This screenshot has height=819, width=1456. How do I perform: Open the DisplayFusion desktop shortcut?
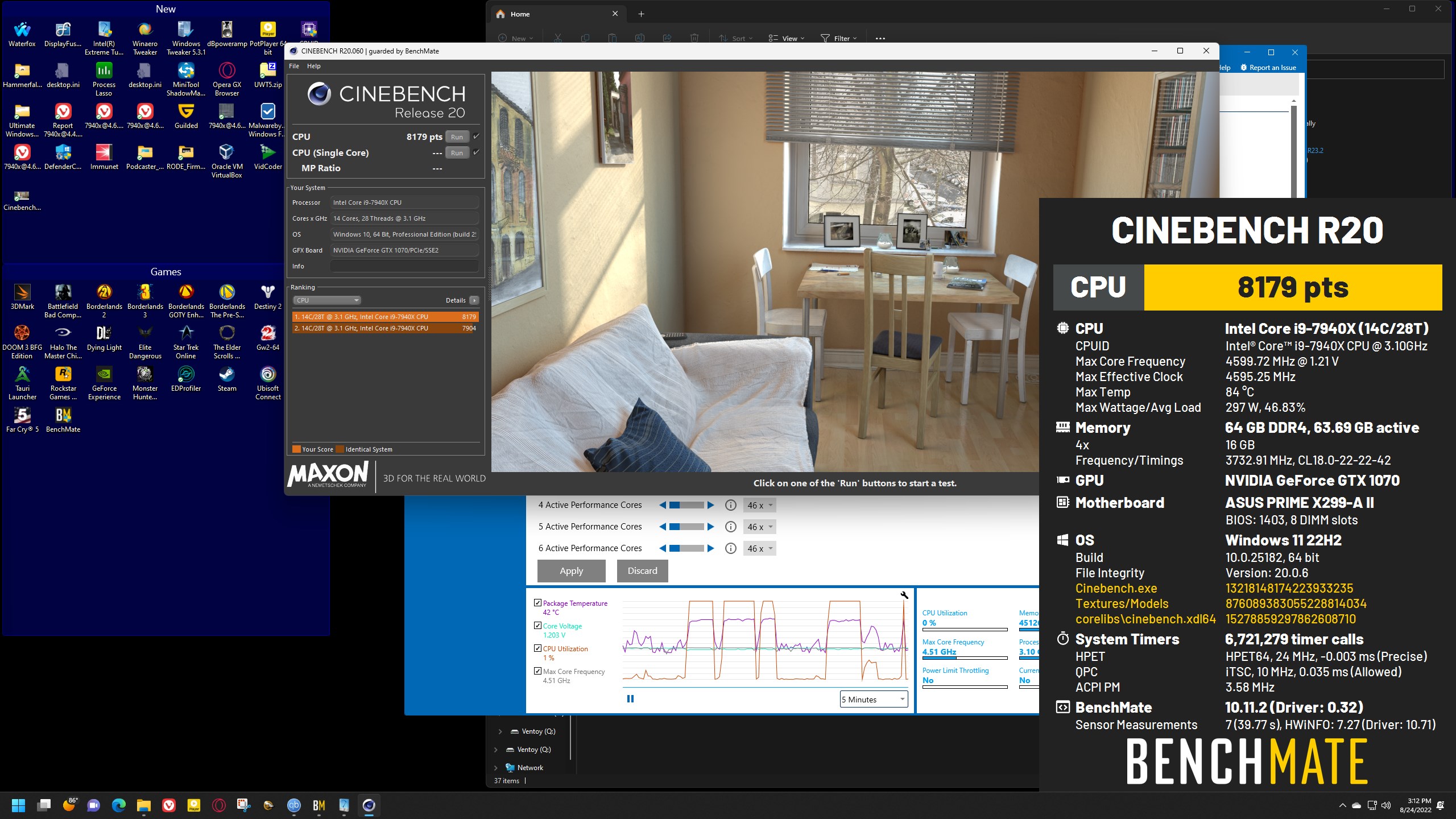pyautogui.click(x=63, y=34)
